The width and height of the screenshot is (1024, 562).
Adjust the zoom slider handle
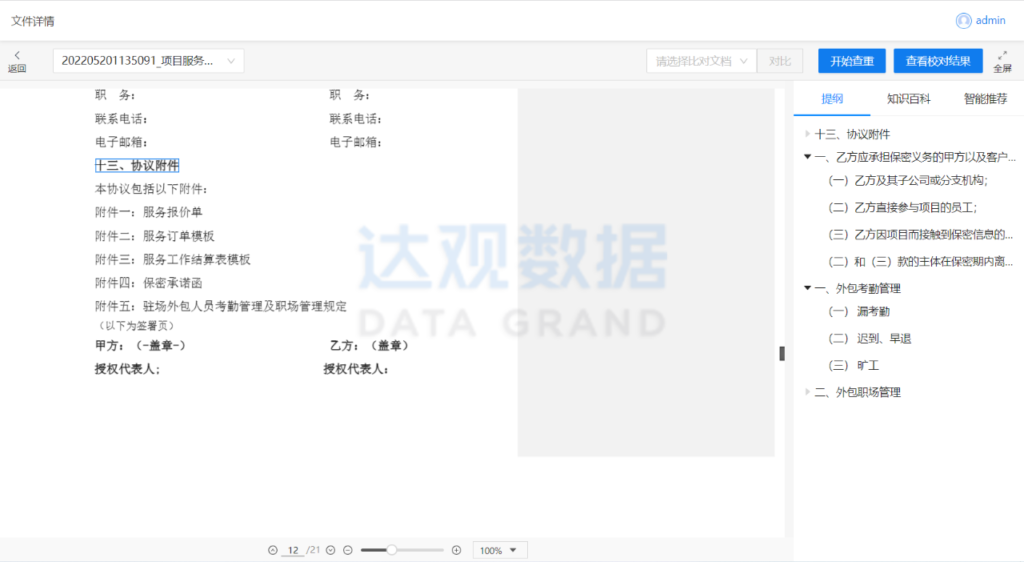(391, 550)
